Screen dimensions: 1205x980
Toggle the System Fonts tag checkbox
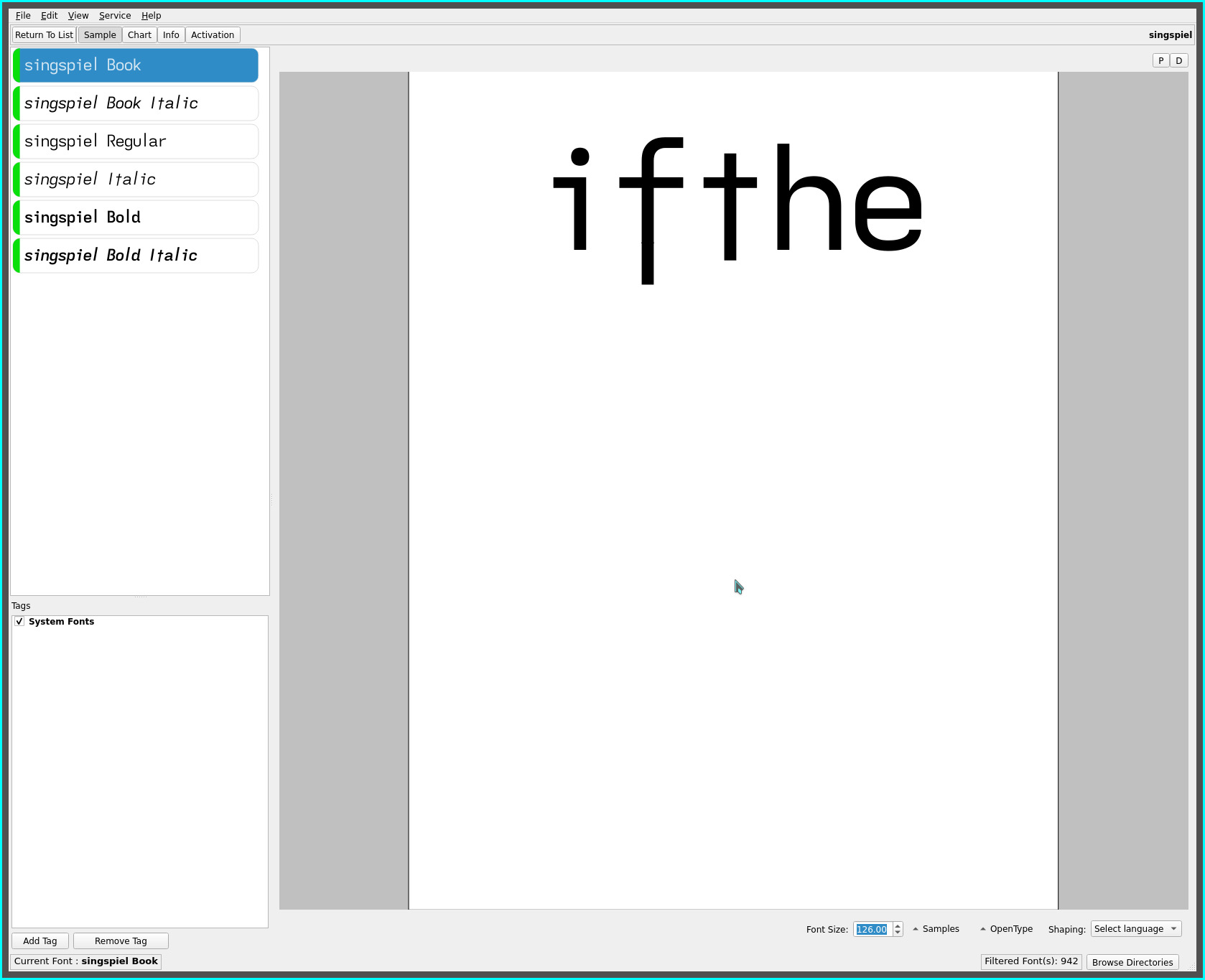[19, 622]
